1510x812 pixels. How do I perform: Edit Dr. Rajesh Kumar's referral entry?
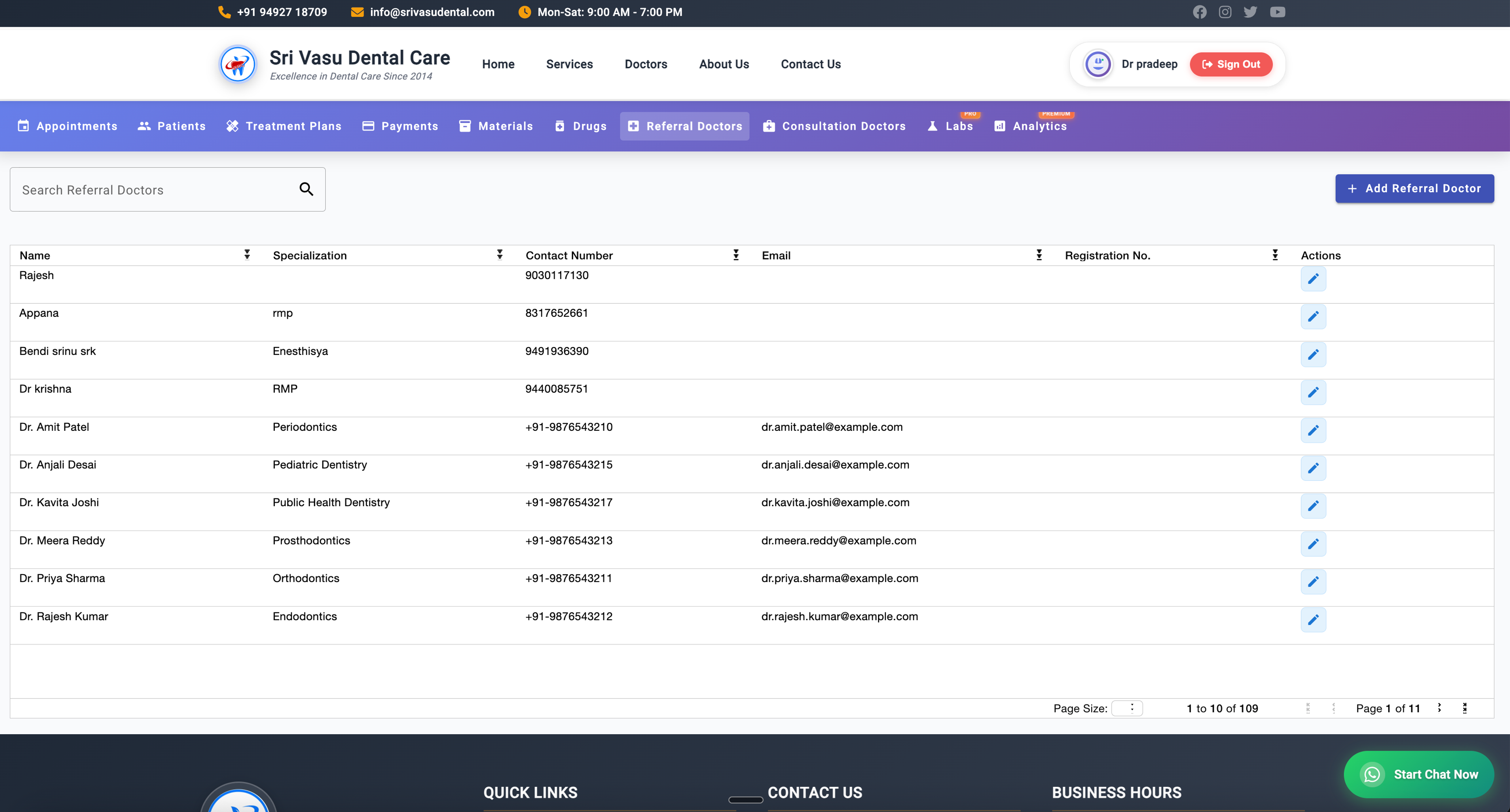[x=1313, y=619]
